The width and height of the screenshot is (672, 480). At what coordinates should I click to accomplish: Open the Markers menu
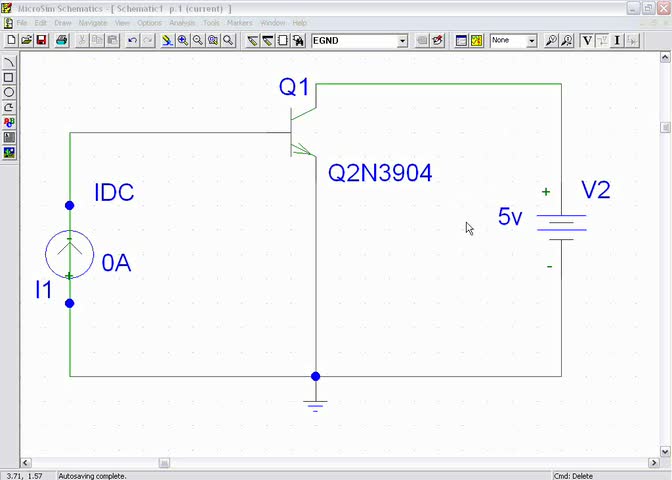coord(240,23)
